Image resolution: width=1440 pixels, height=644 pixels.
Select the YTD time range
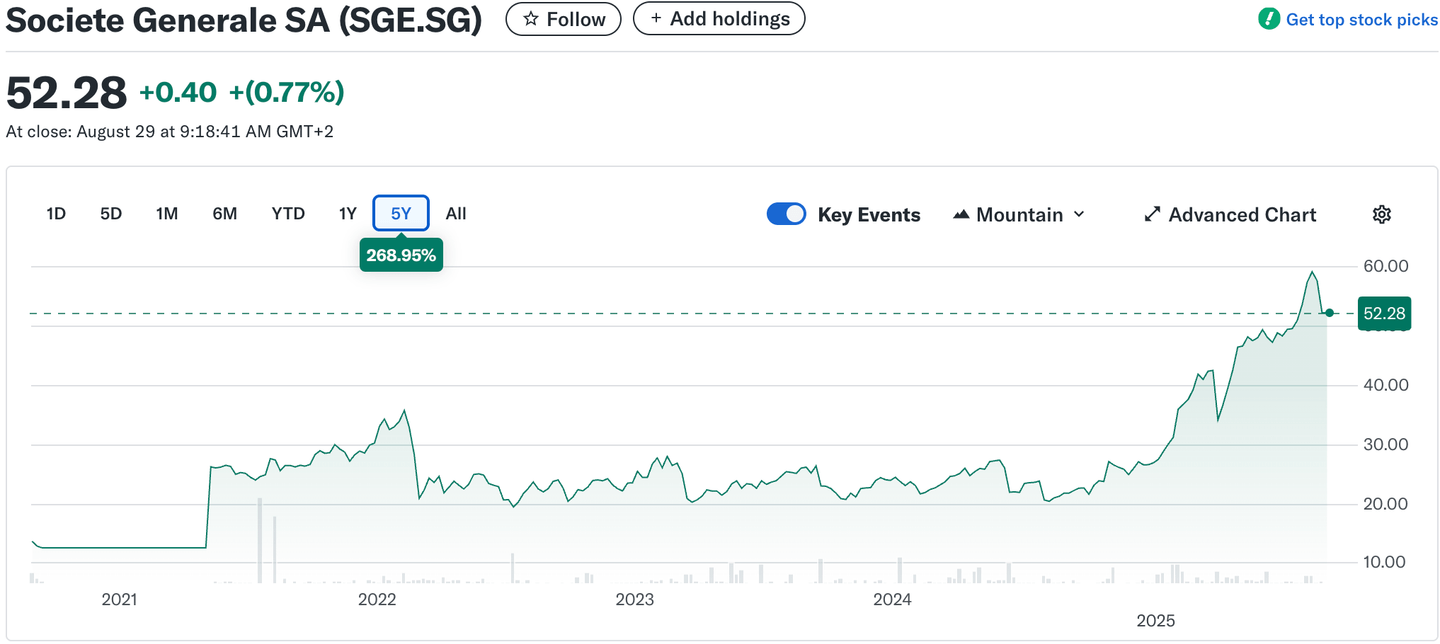(288, 213)
